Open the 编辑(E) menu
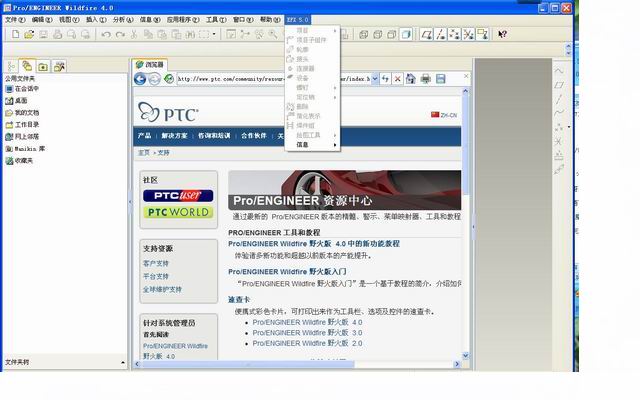 click(42, 20)
